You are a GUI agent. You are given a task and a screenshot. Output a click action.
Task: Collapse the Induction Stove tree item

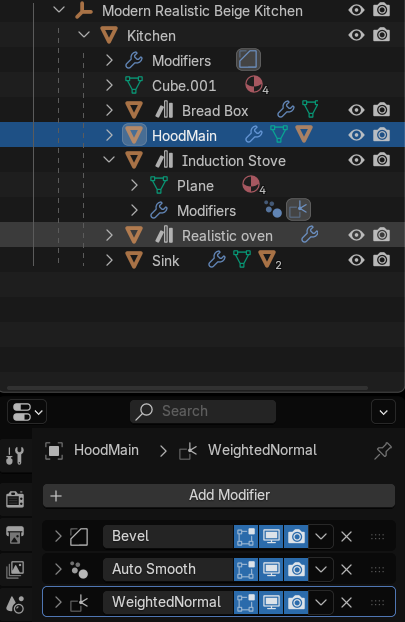pos(109,160)
